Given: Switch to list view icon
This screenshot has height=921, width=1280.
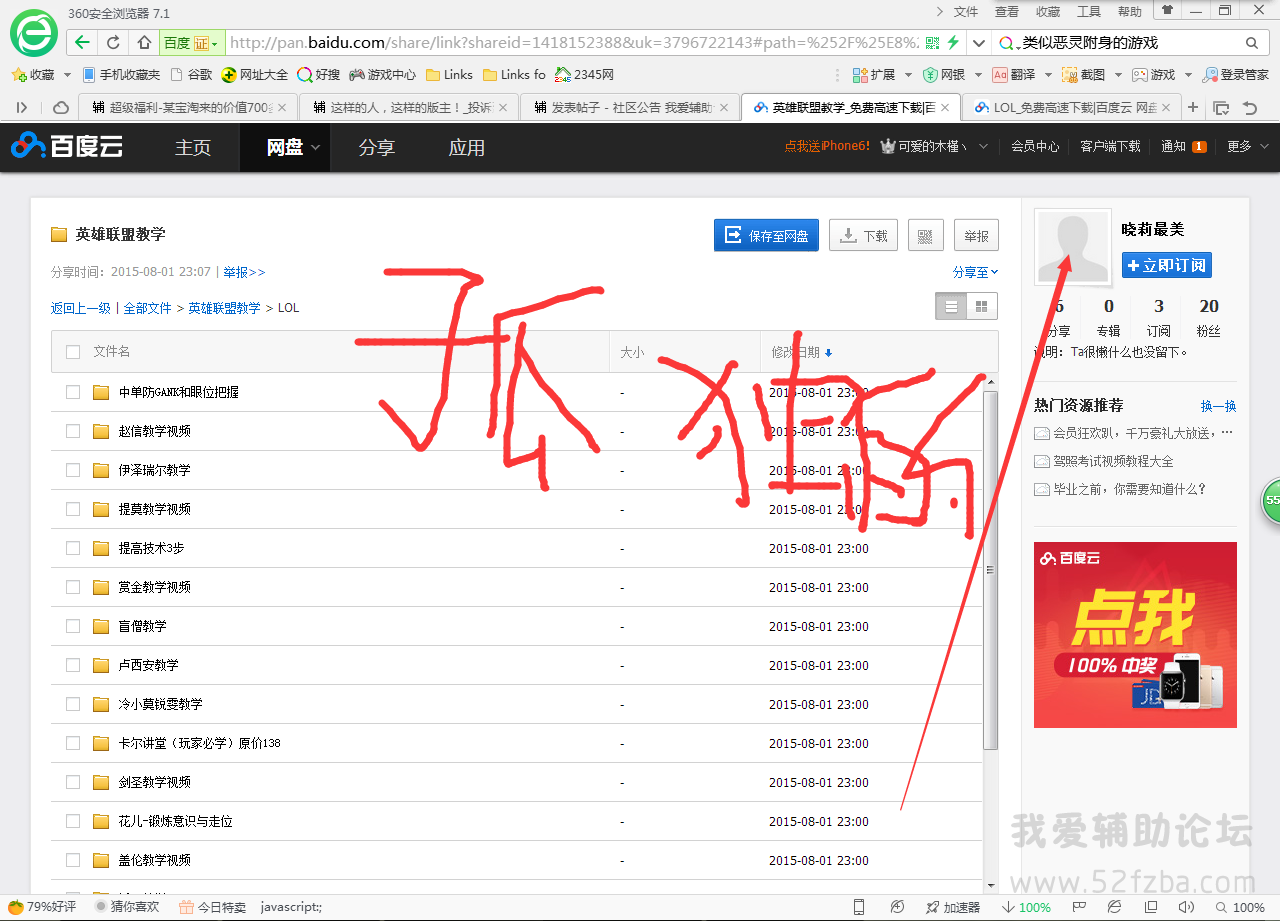Looking at the screenshot, I should point(951,307).
